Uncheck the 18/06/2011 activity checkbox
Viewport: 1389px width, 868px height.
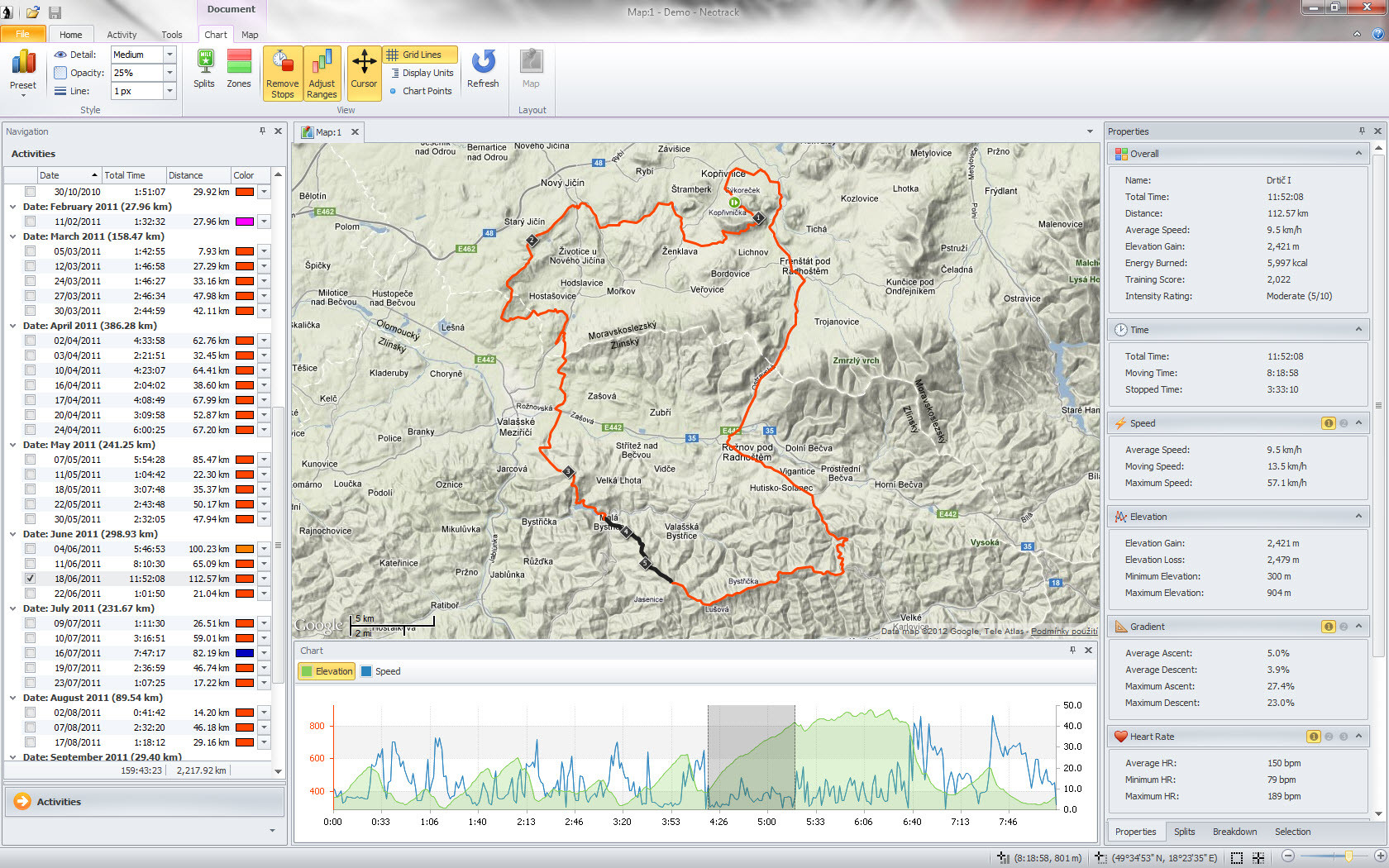click(x=31, y=579)
